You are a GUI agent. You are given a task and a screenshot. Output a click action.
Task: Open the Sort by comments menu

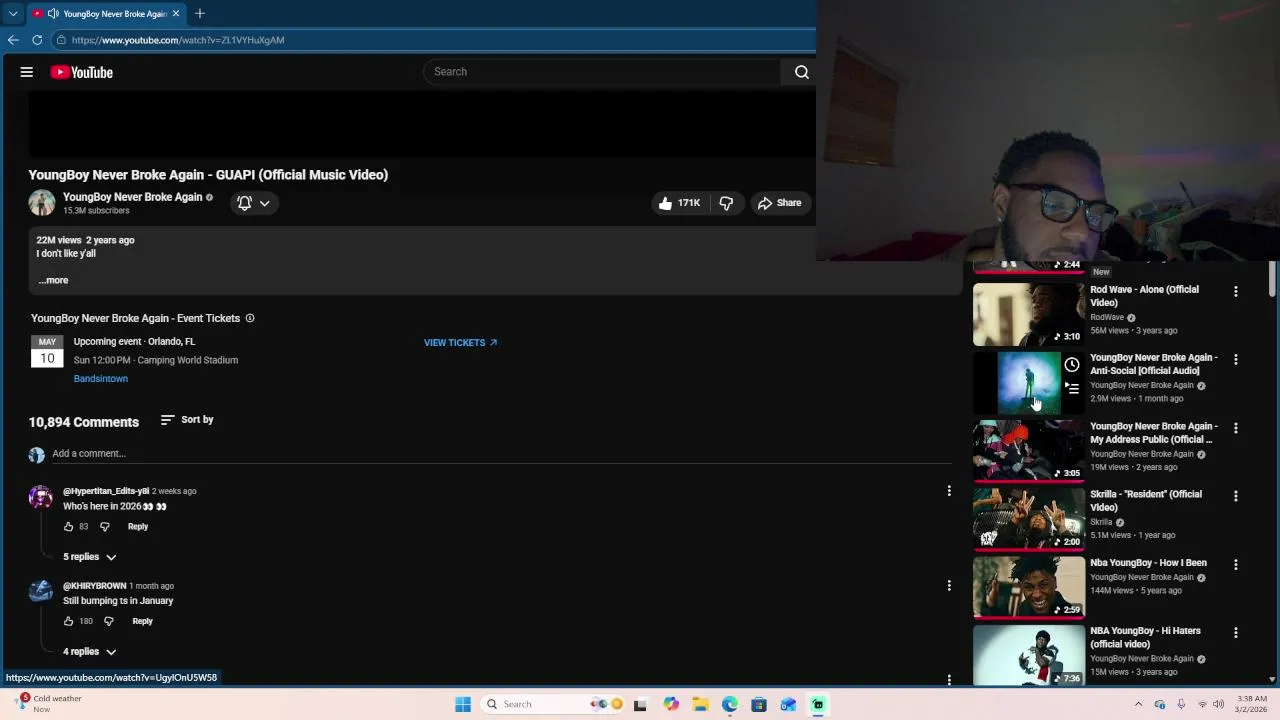click(x=187, y=420)
